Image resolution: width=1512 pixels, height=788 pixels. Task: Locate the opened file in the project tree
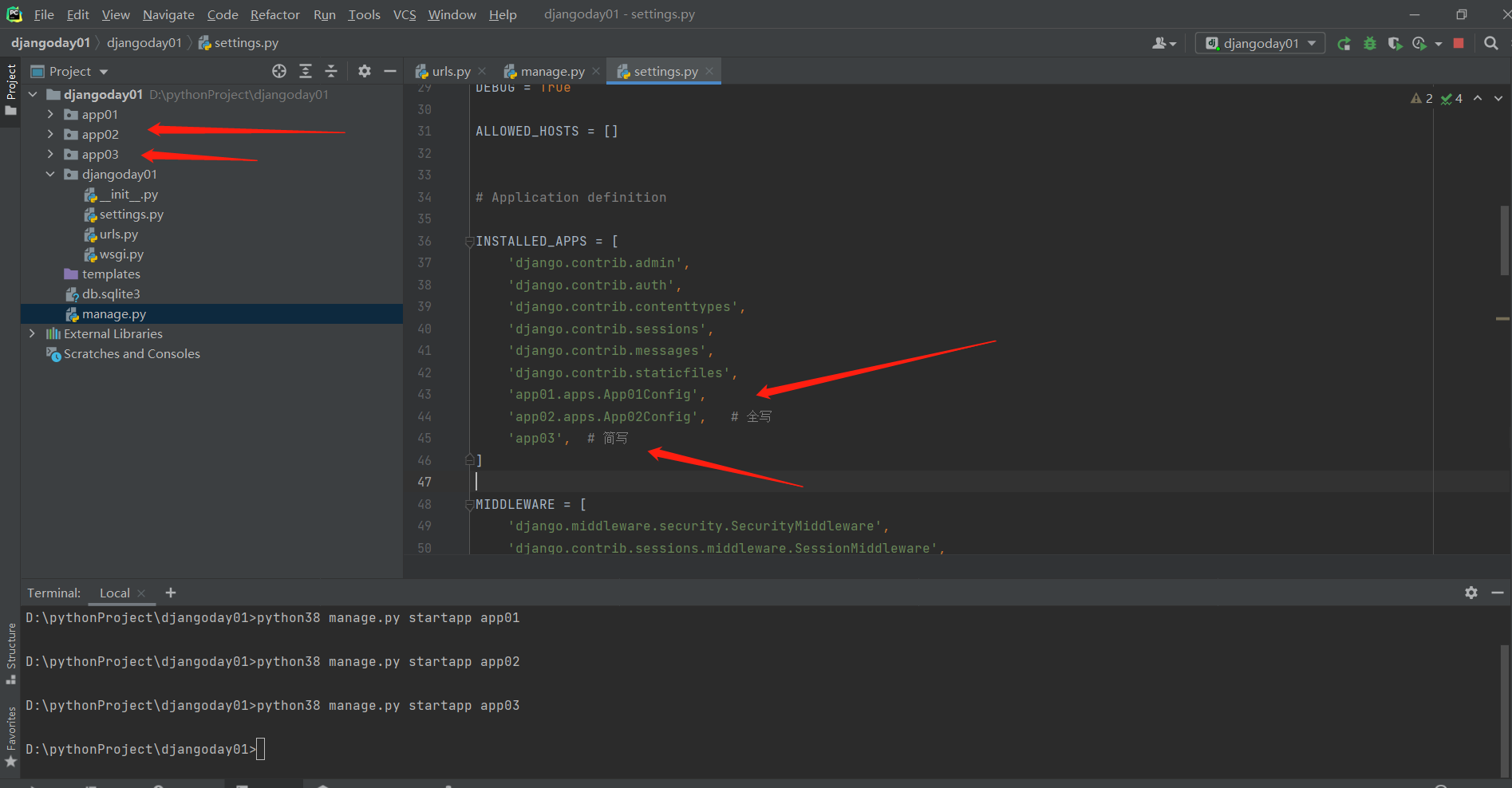pyautogui.click(x=279, y=72)
